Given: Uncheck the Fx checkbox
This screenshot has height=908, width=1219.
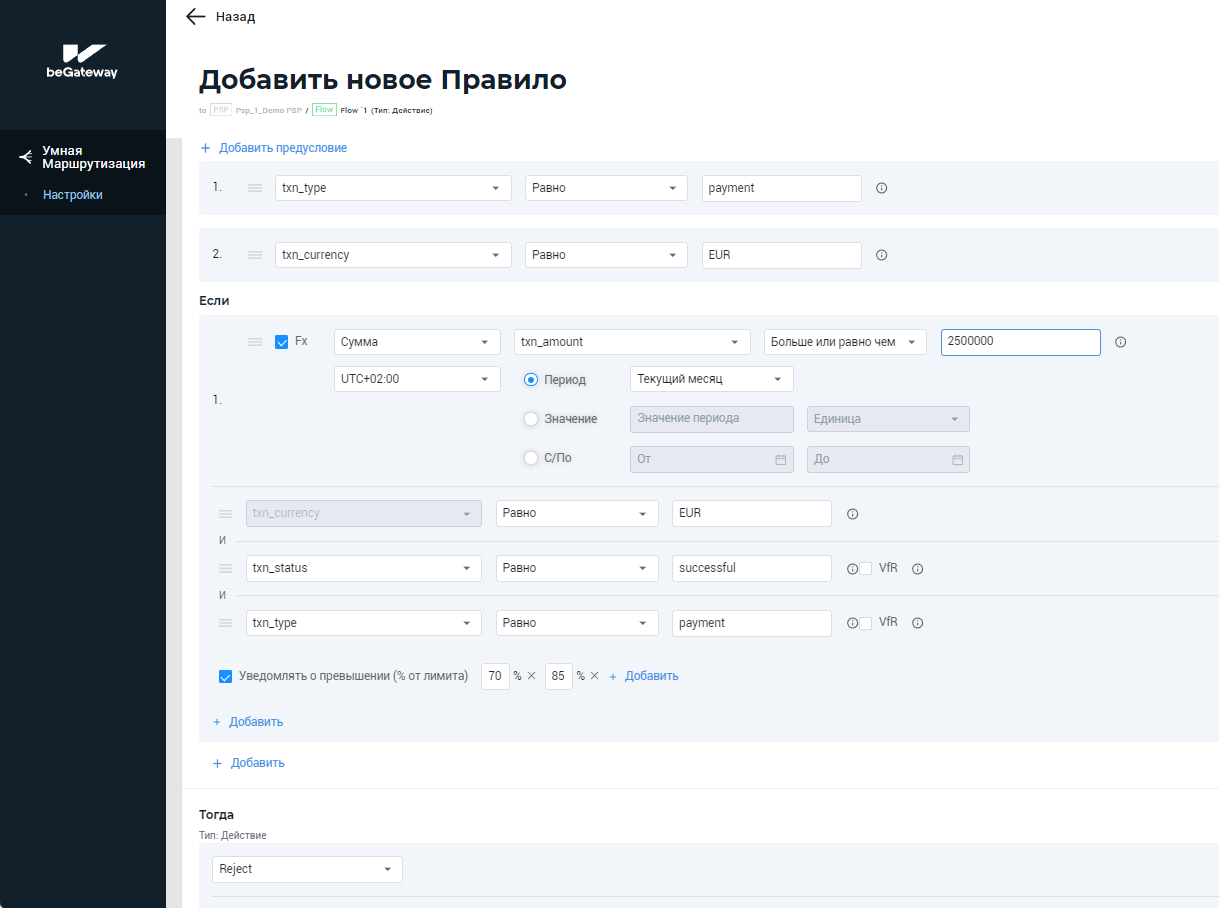Looking at the screenshot, I should click(281, 342).
